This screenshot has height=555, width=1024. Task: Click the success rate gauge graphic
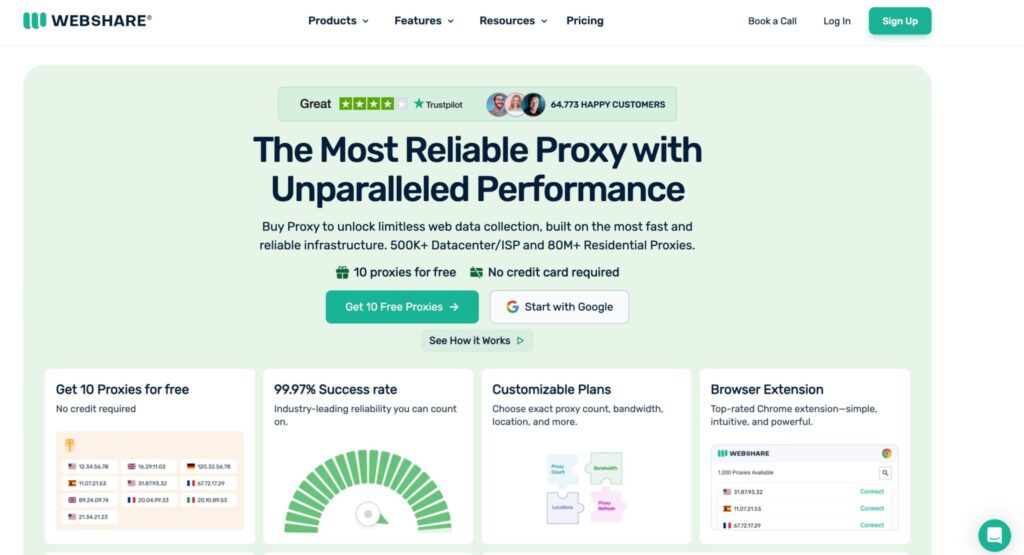point(368,490)
